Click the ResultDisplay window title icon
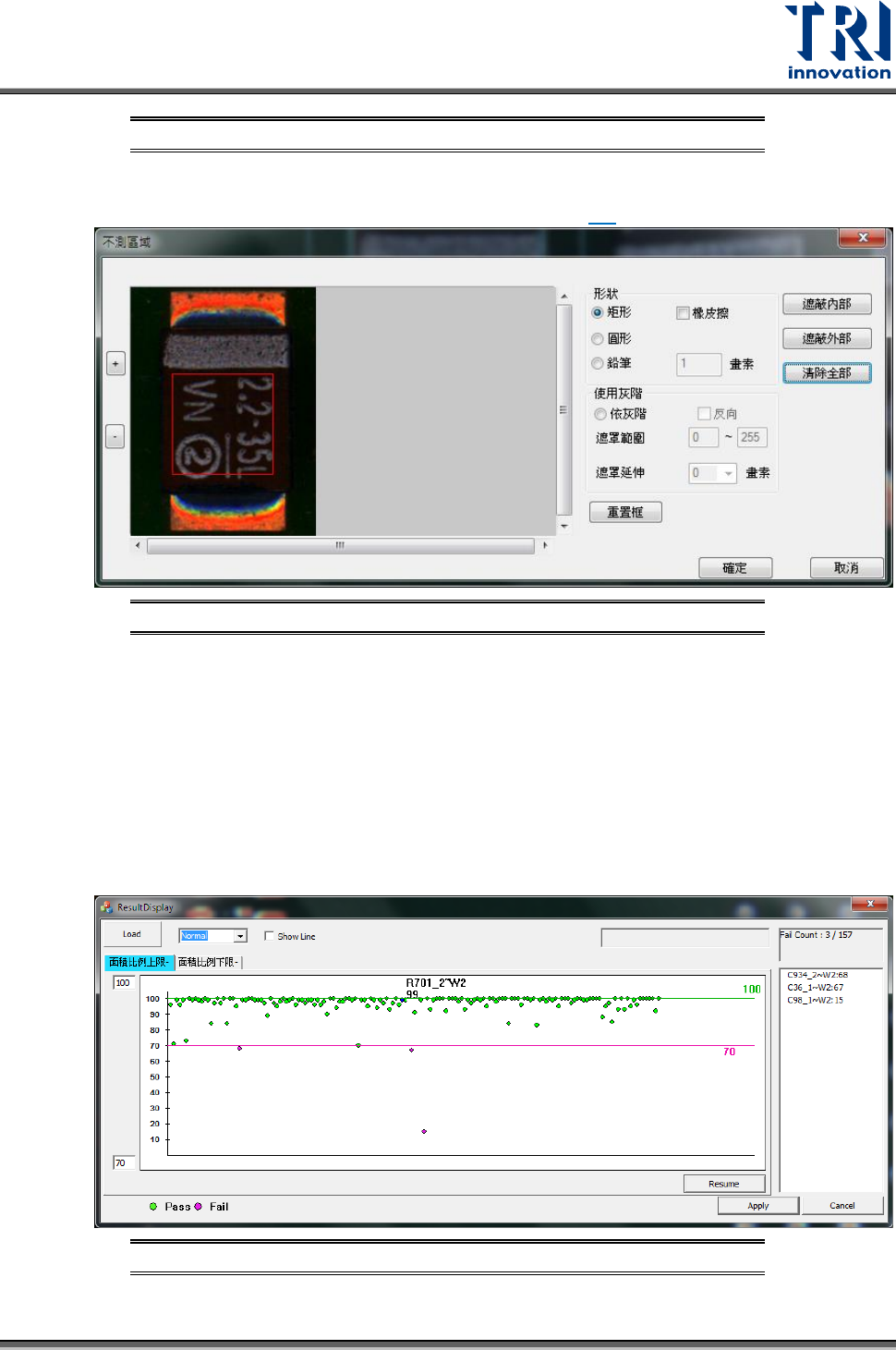The width and height of the screenshot is (896, 1350). (x=107, y=907)
